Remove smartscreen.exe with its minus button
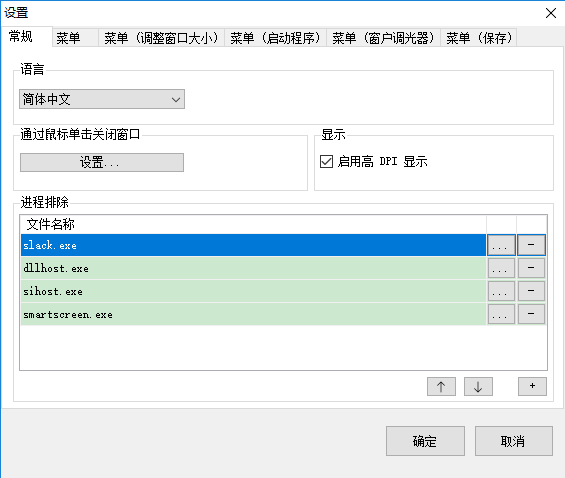 531,314
